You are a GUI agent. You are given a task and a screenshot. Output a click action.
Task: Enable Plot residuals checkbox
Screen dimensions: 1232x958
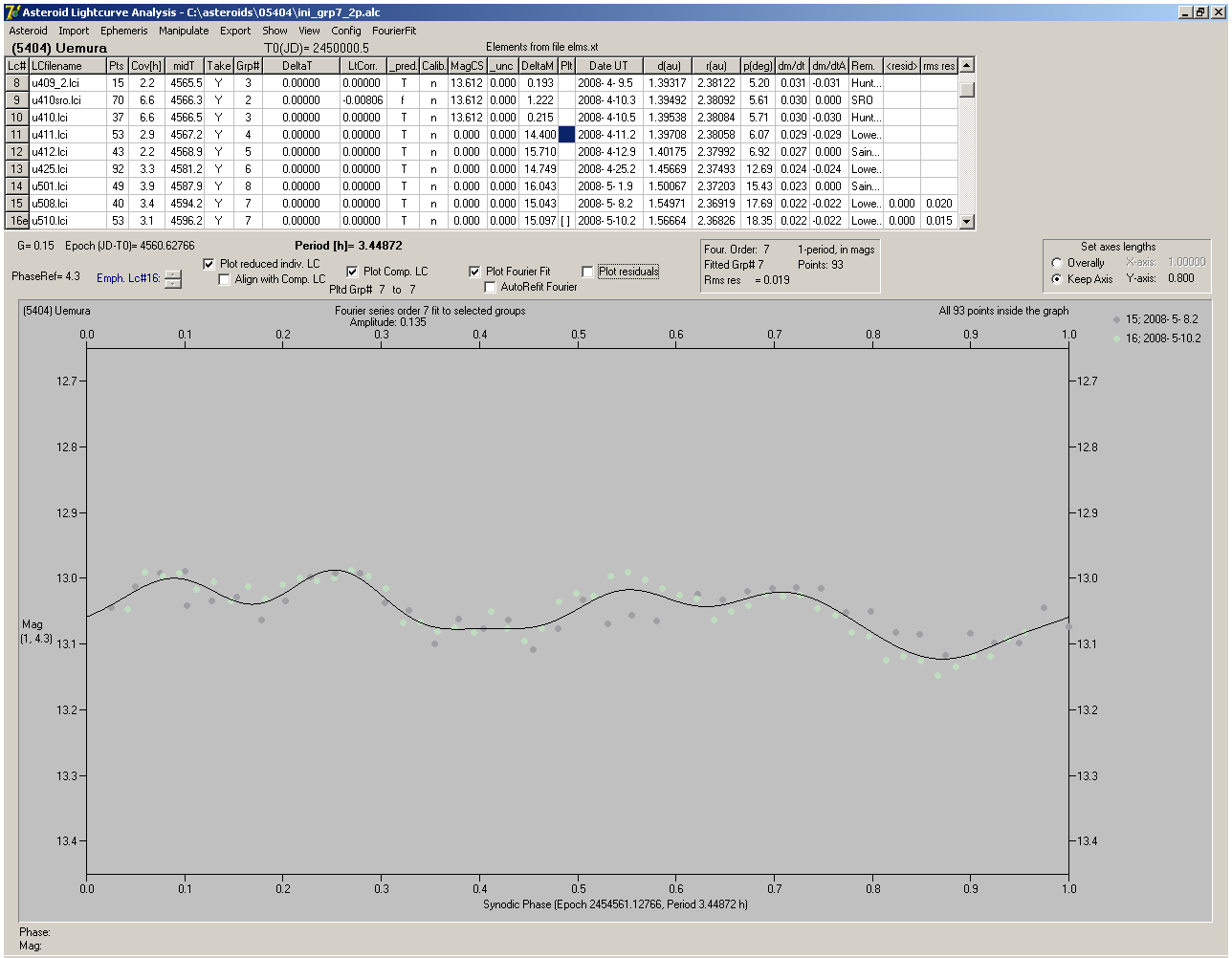coord(587,272)
